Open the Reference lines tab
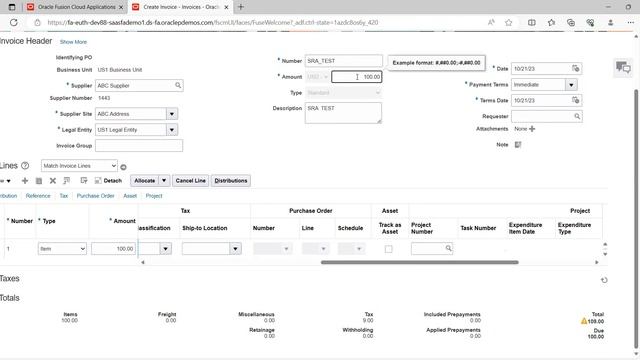 click(38, 196)
